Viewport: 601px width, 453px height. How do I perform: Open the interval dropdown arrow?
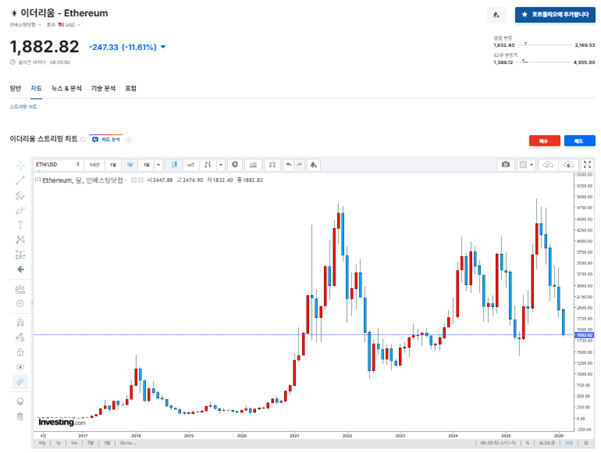click(158, 165)
